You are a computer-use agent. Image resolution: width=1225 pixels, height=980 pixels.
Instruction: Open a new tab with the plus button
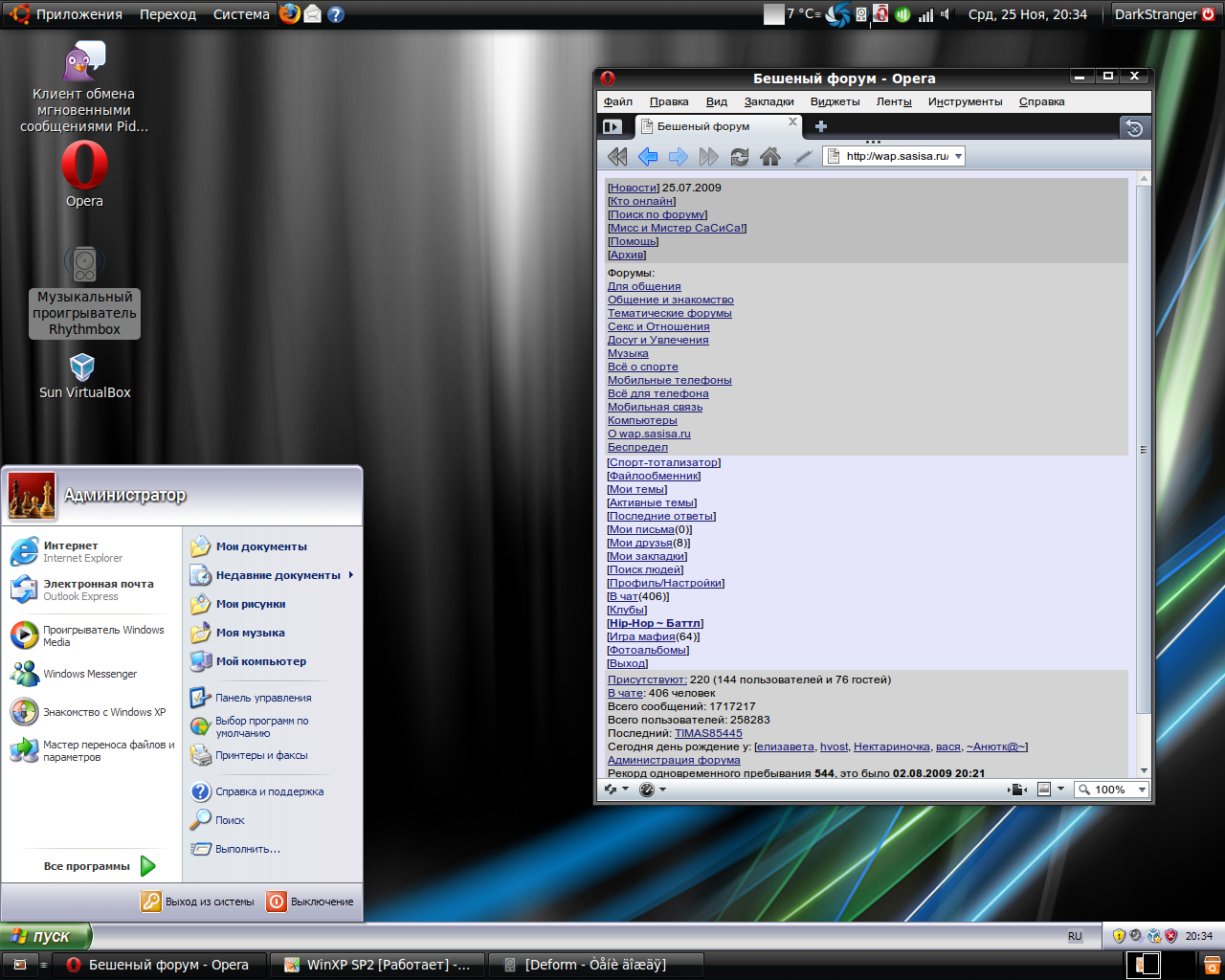coord(820,126)
